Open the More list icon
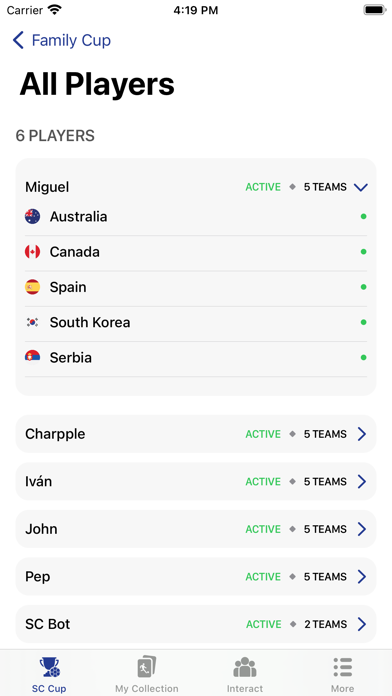The height and width of the screenshot is (696, 392). click(343, 667)
